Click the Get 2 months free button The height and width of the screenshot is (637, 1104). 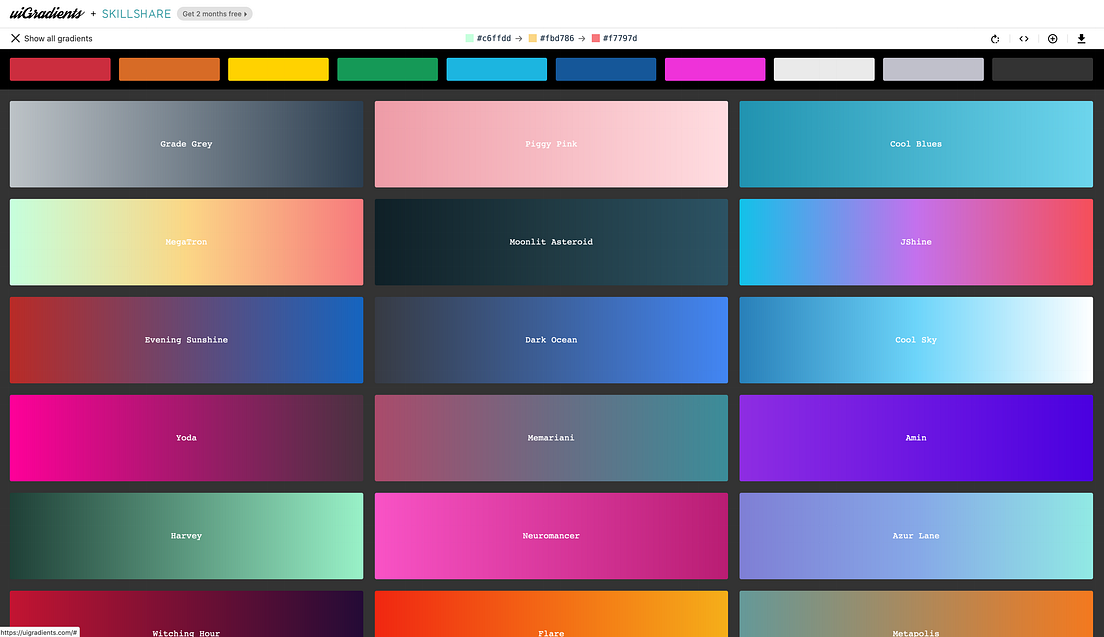[x=214, y=13]
